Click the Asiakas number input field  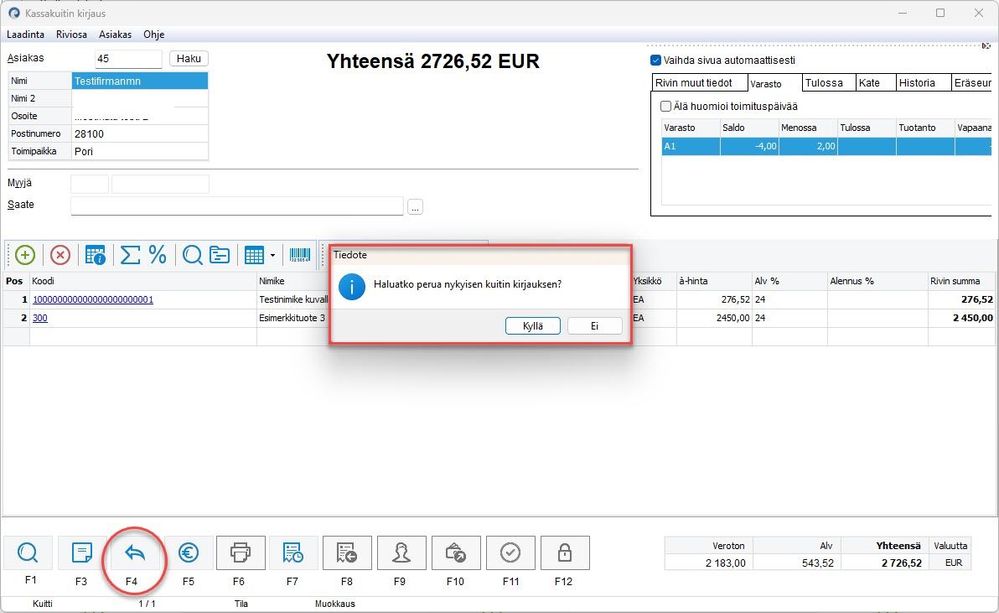point(128,59)
